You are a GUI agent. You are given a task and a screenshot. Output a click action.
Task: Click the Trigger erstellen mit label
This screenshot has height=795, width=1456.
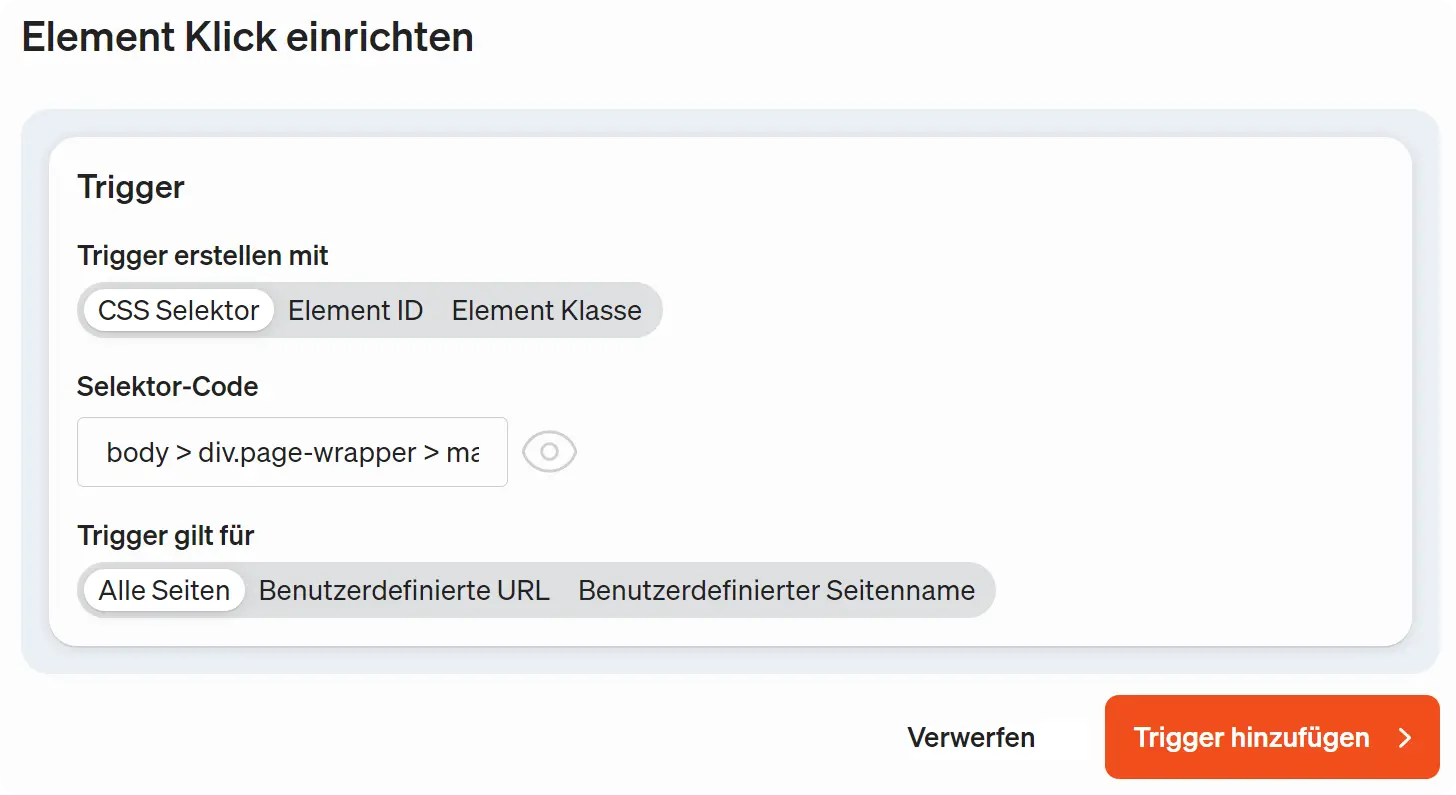[x=202, y=256]
